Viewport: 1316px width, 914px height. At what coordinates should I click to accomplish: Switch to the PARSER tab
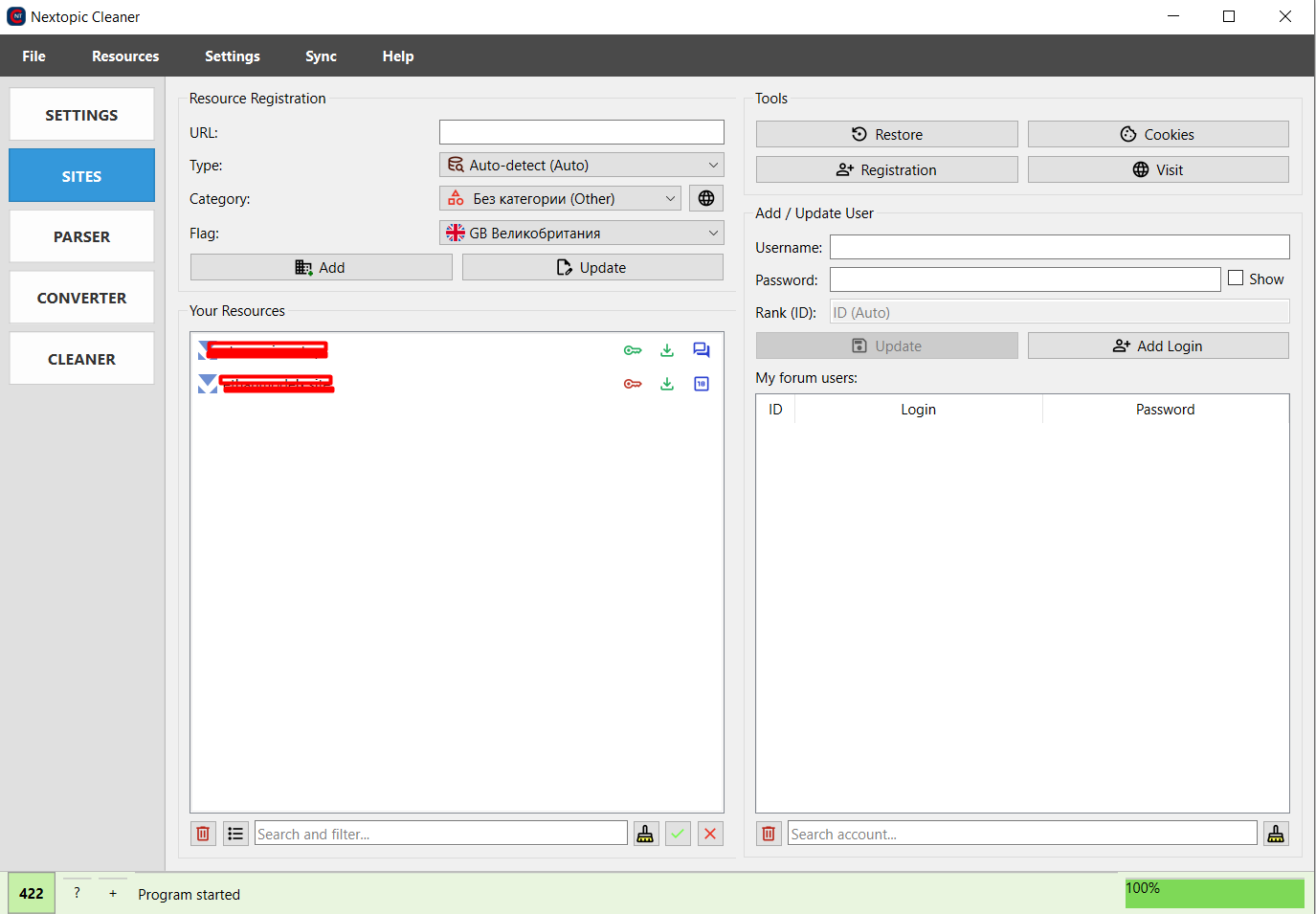click(81, 236)
